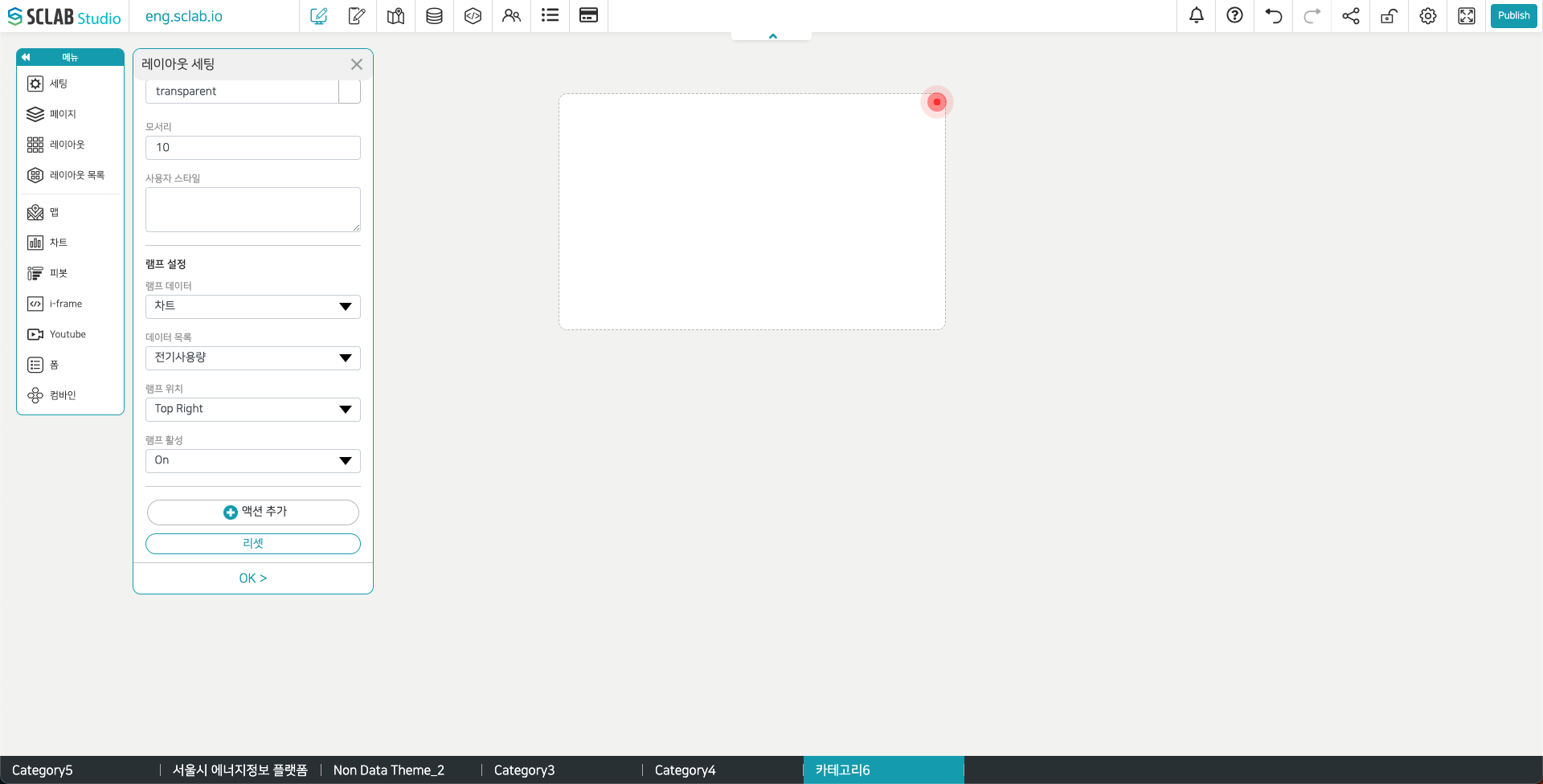Select i-frame in the side menu

[x=70, y=304]
